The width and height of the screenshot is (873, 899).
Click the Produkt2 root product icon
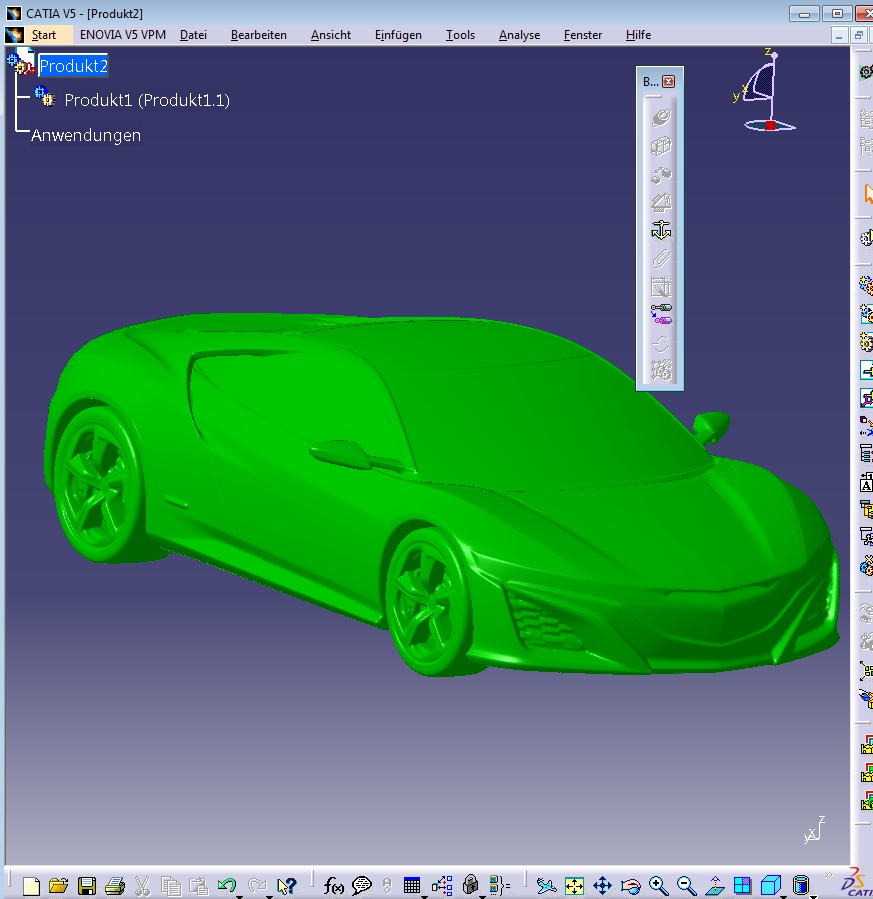[x=21, y=61]
